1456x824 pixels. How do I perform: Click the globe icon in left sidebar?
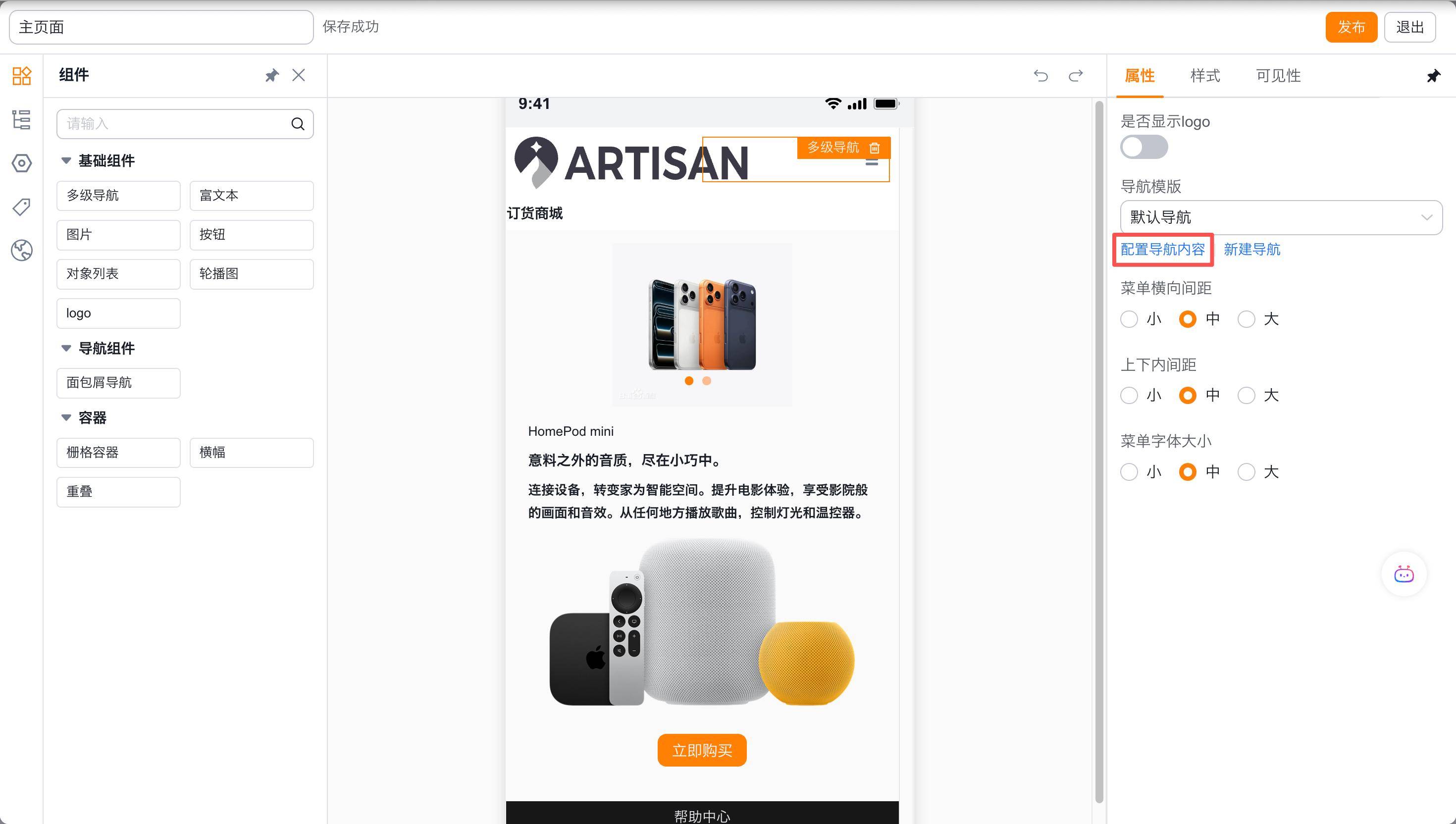21,250
